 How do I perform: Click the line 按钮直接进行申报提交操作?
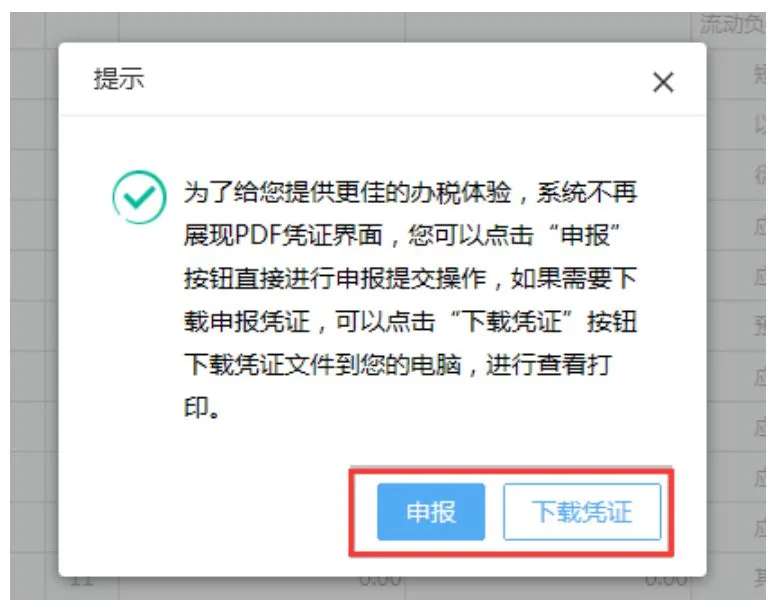click(410, 279)
